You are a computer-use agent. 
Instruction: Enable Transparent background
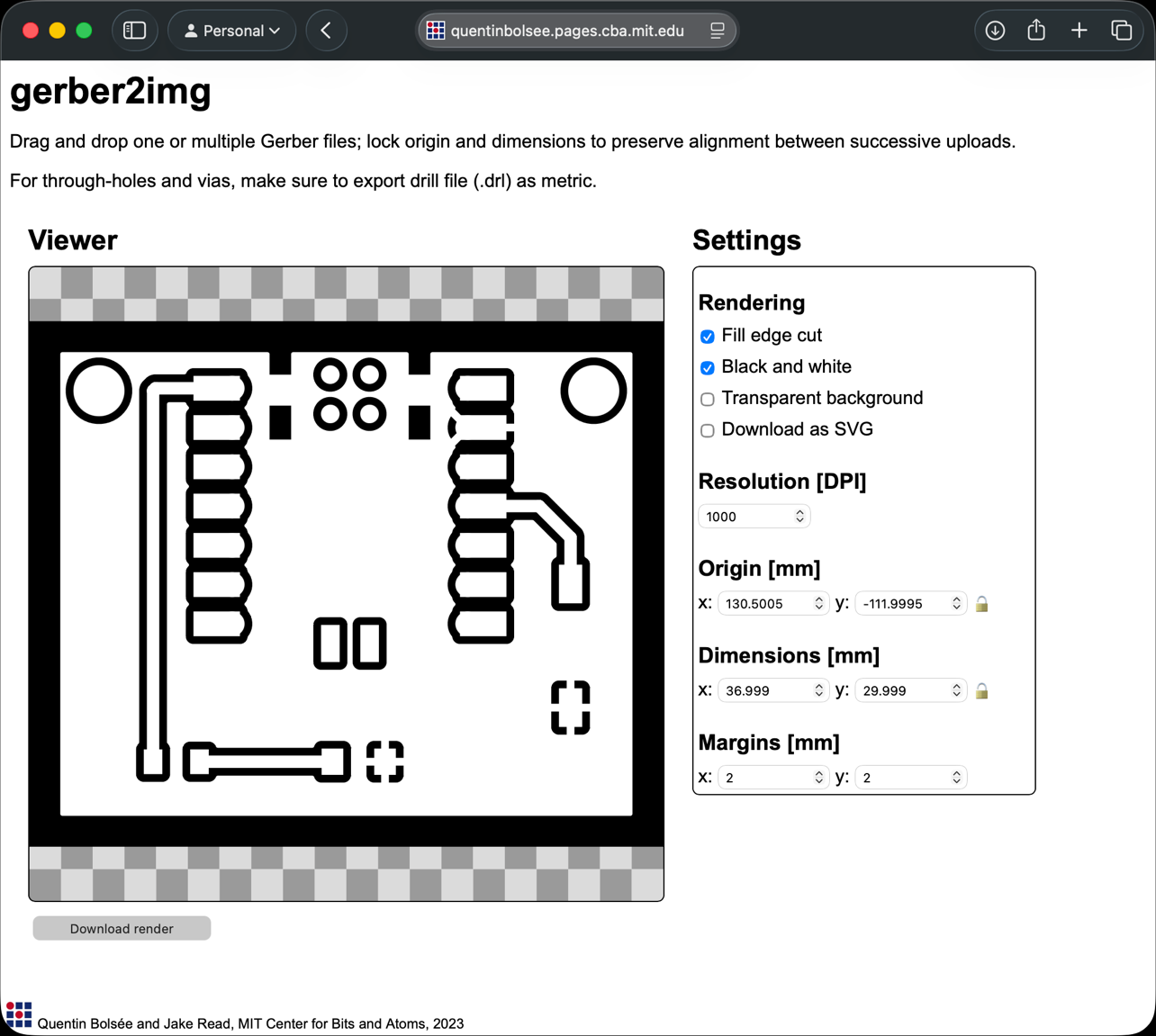(x=708, y=399)
